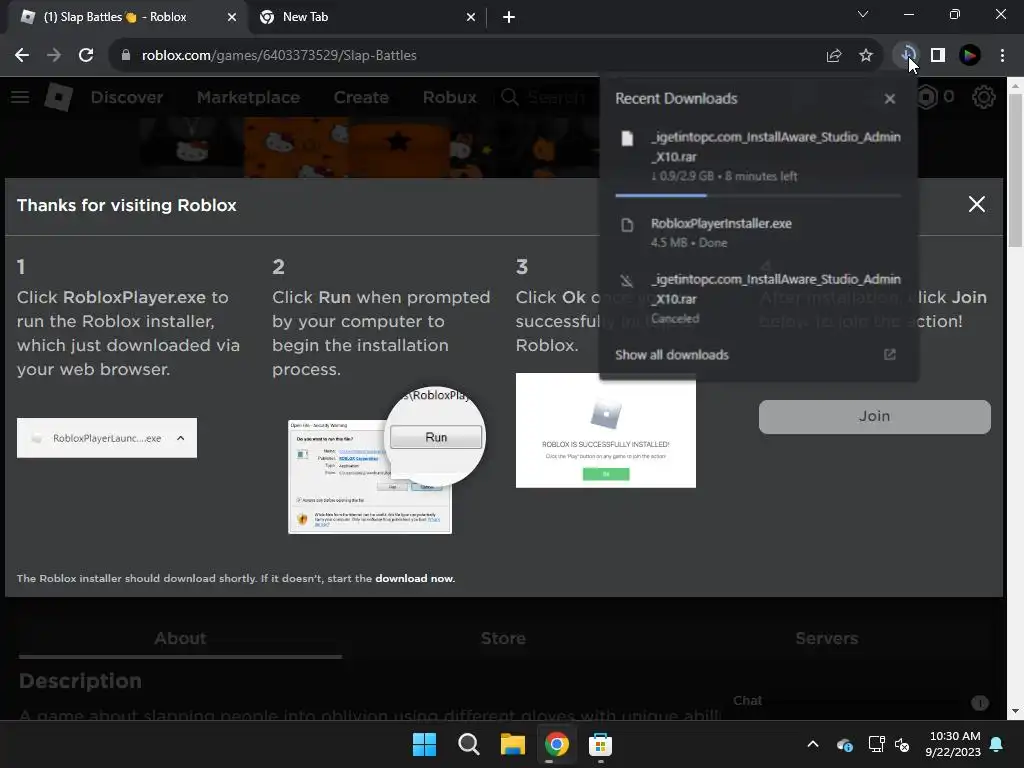Close the New Tab tab

pos(471,18)
